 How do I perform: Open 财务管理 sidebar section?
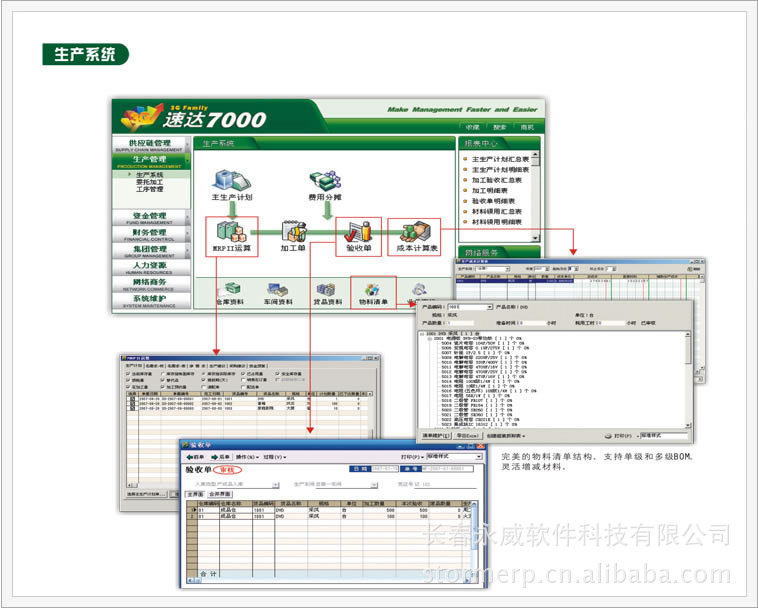tap(150, 234)
